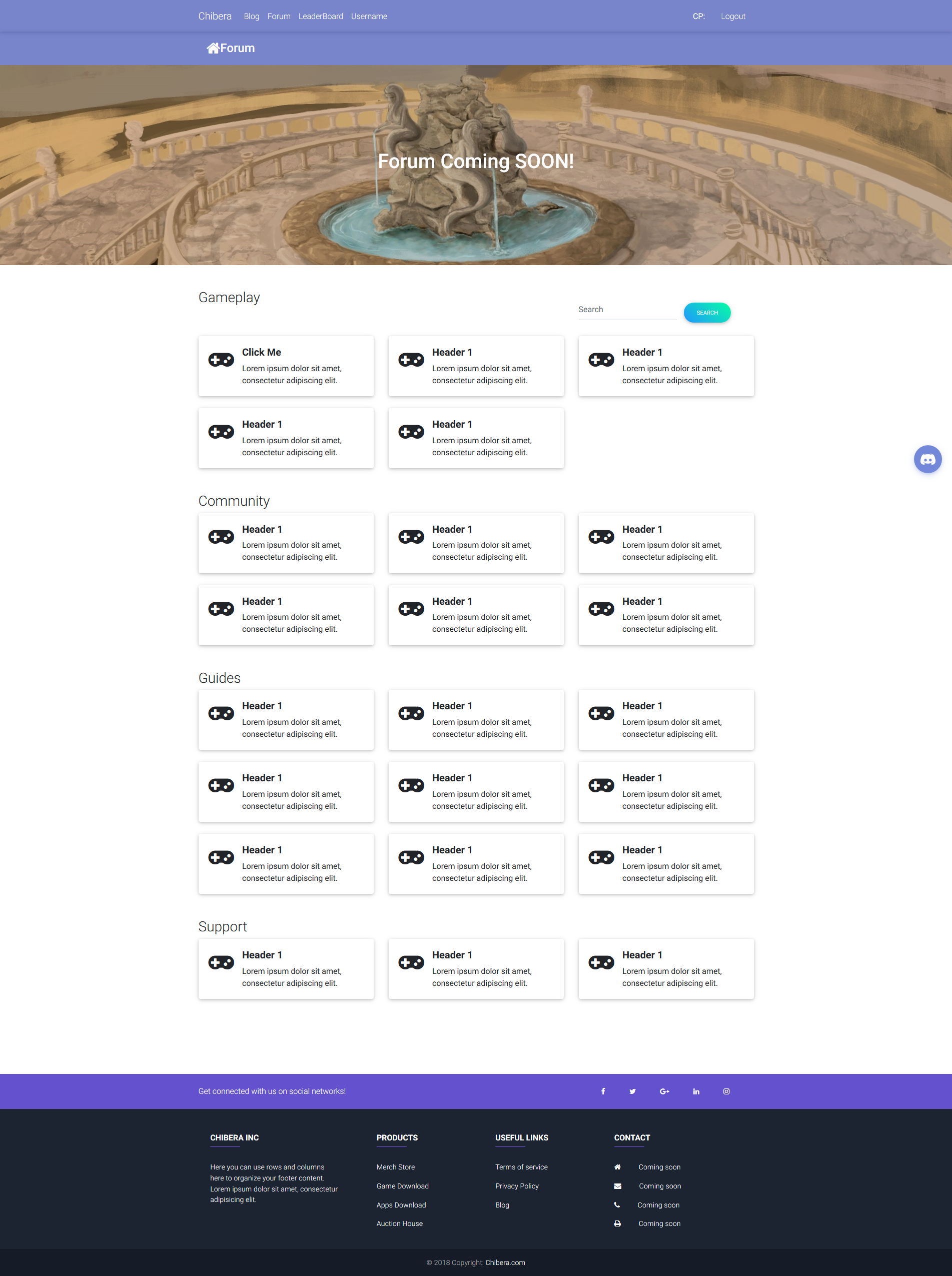Click the home icon beside the Forum heading

(x=213, y=49)
